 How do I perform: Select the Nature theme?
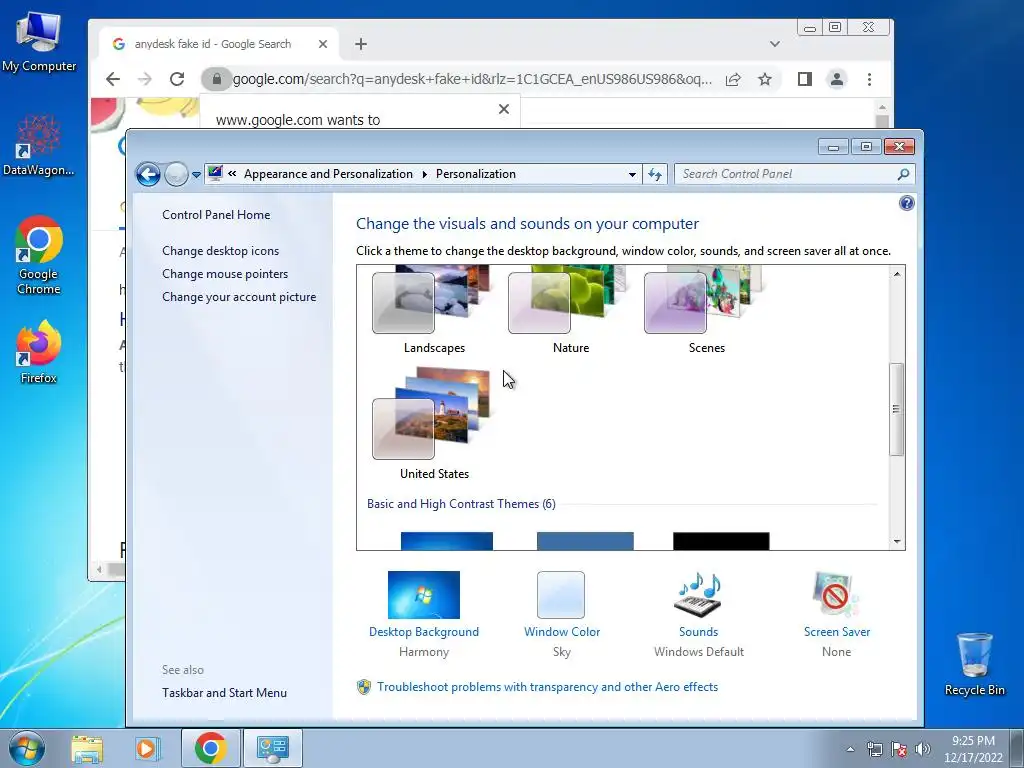click(x=570, y=310)
